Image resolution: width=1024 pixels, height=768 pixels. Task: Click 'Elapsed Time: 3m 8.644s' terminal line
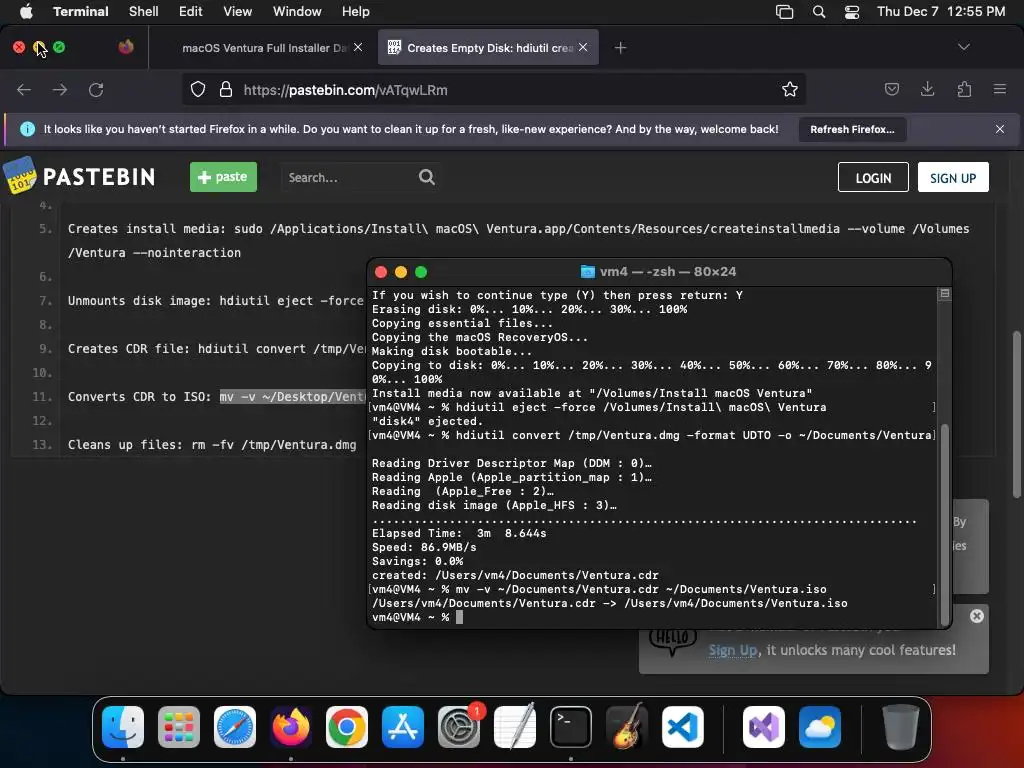(459, 534)
